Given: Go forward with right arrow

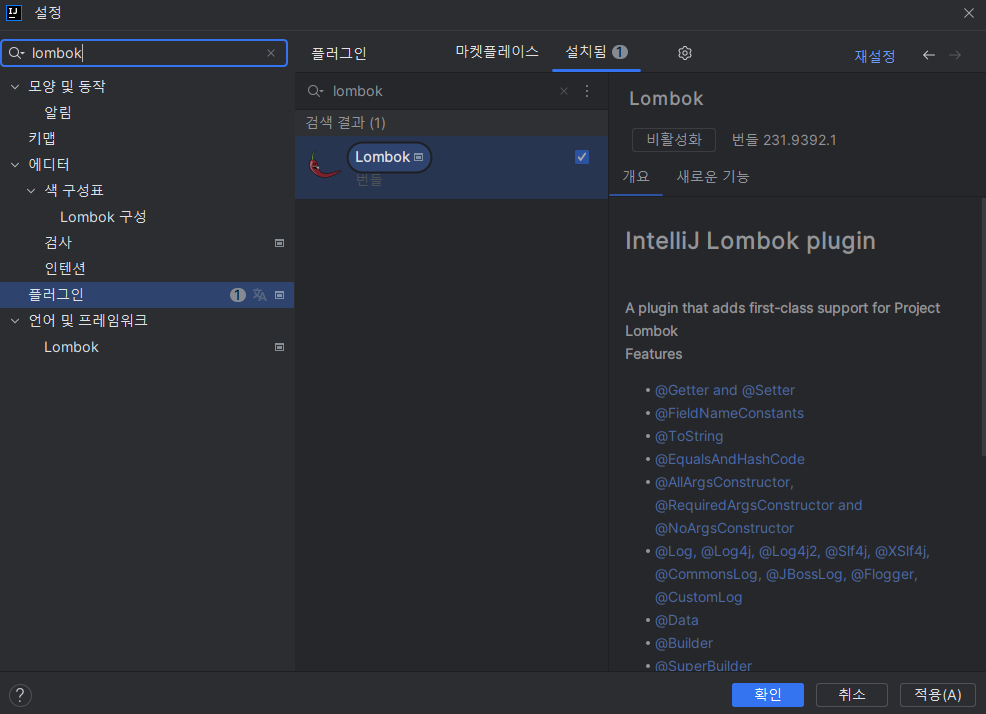Looking at the screenshot, I should click(x=955, y=55).
